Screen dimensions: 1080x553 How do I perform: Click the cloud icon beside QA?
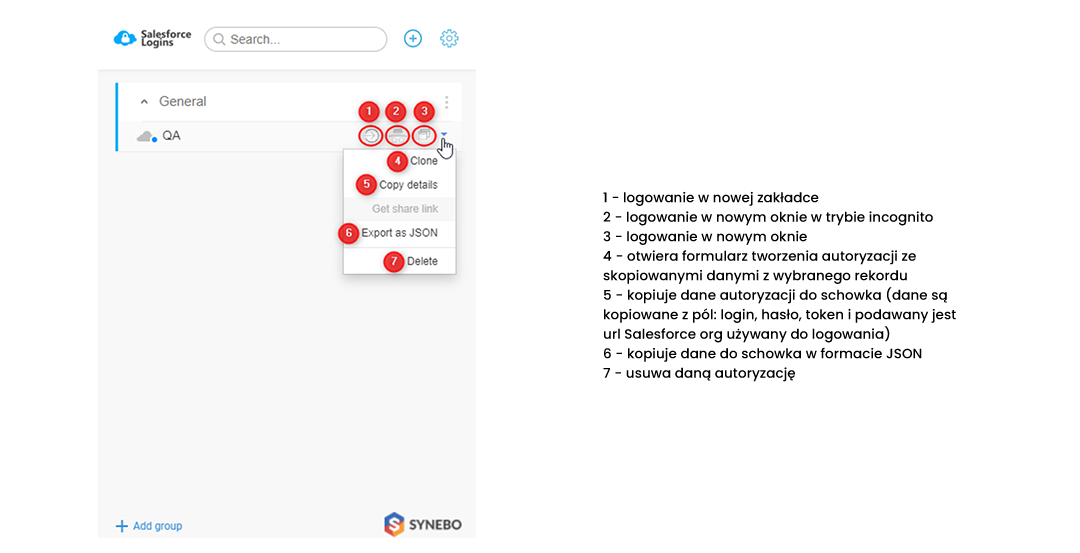coord(147,136)
